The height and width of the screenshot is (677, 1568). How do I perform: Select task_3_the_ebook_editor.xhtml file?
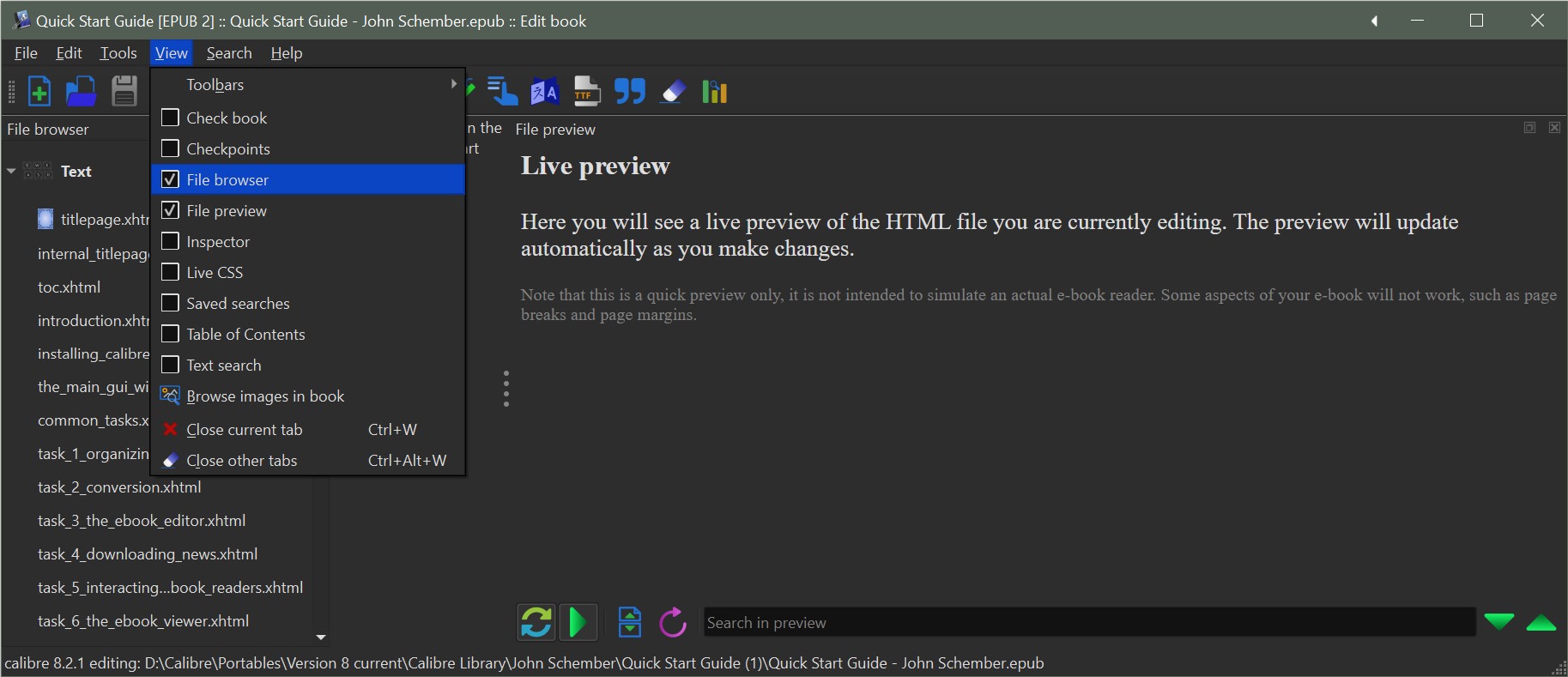point(142,520)
